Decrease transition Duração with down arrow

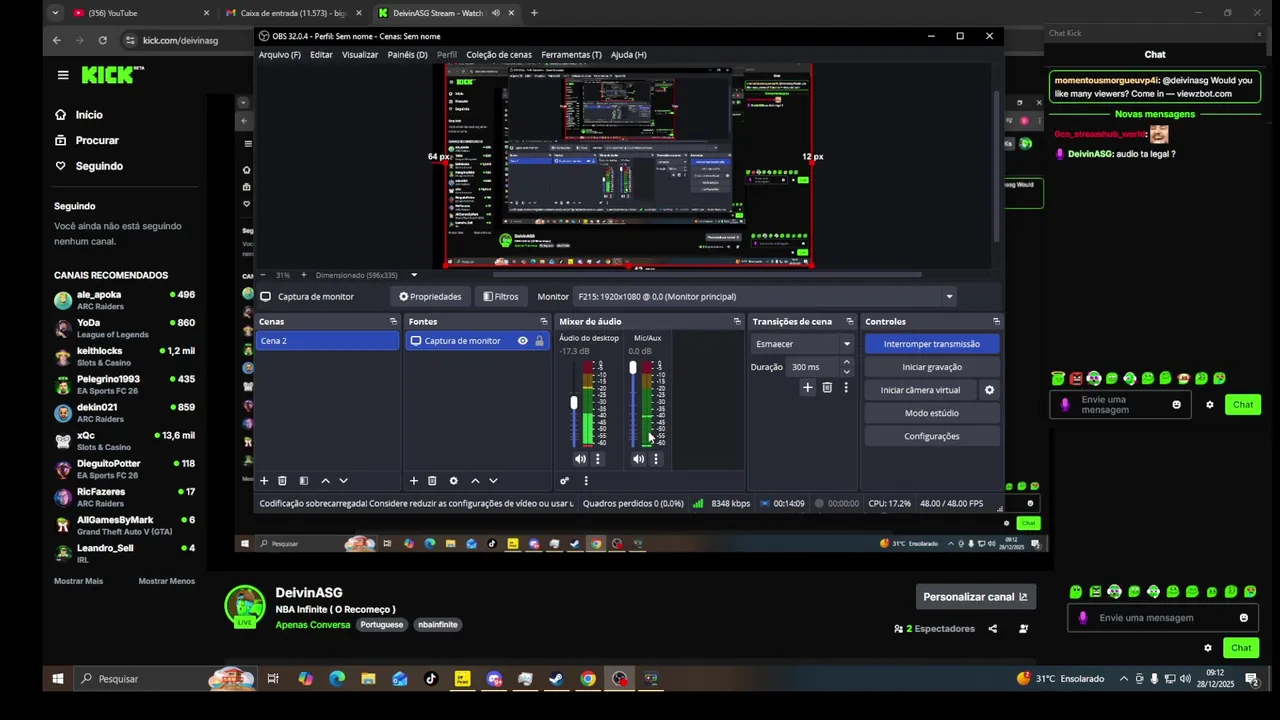click(x=847, y=372)
